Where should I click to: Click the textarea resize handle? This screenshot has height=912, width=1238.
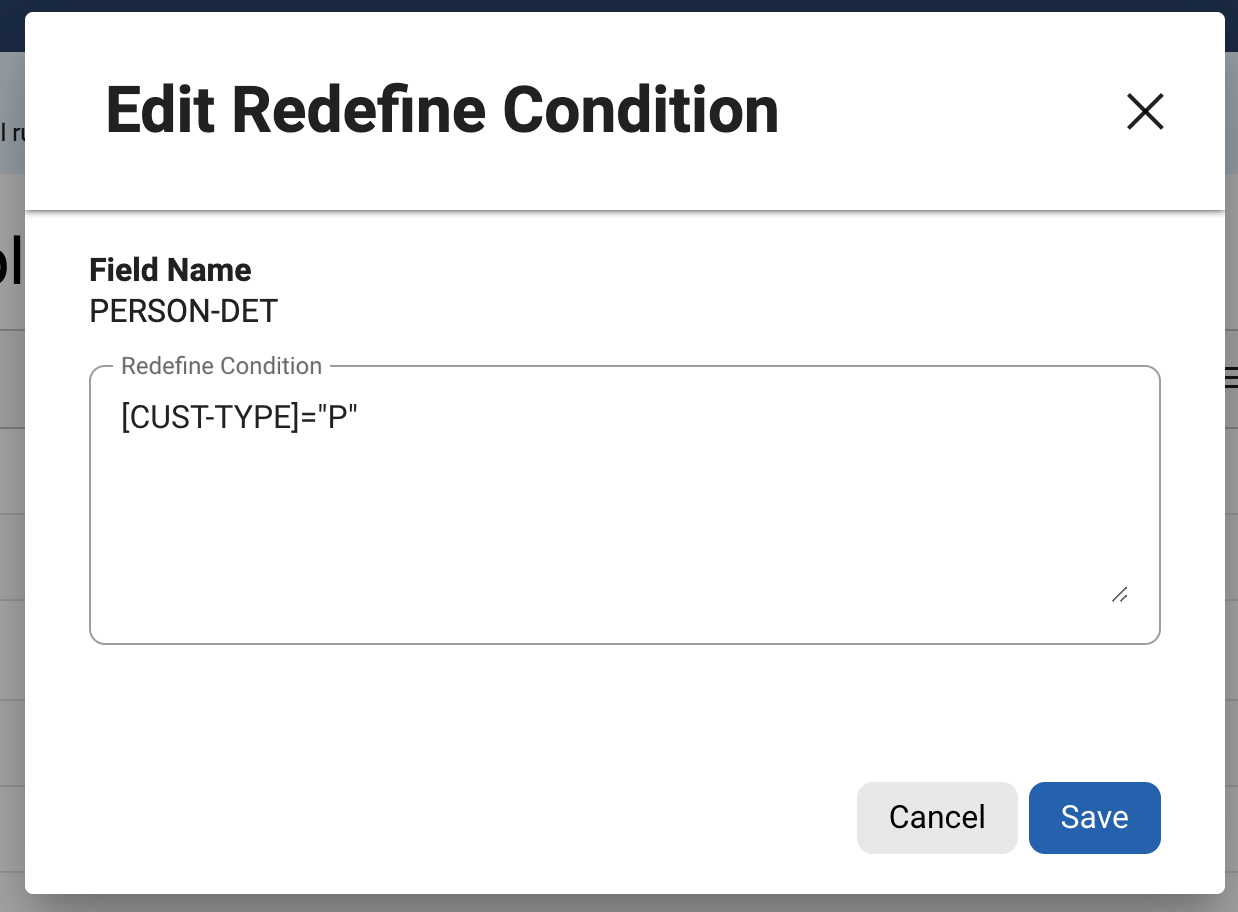coord(1119,594)
